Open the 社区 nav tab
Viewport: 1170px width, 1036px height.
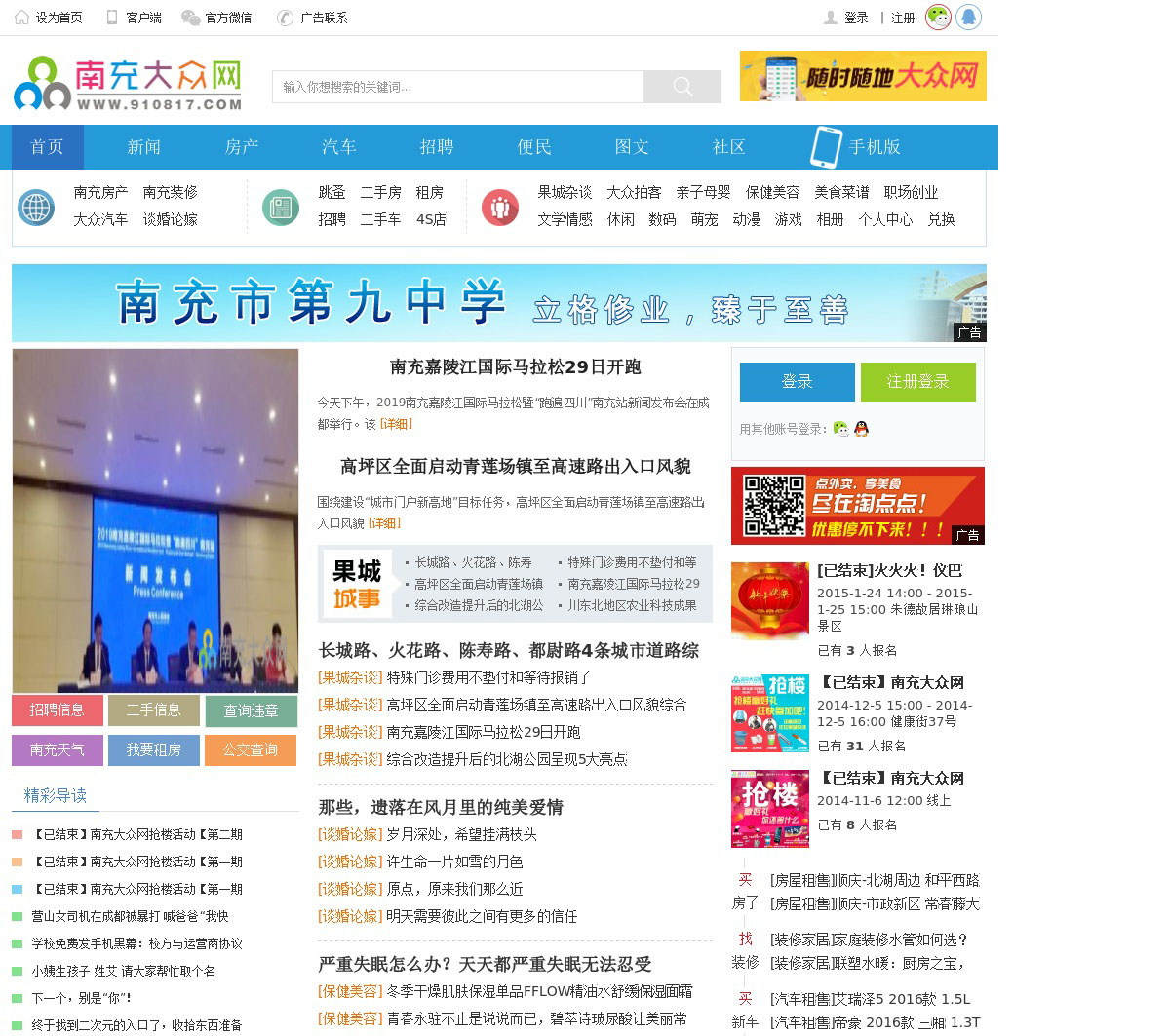coord(729,147)
